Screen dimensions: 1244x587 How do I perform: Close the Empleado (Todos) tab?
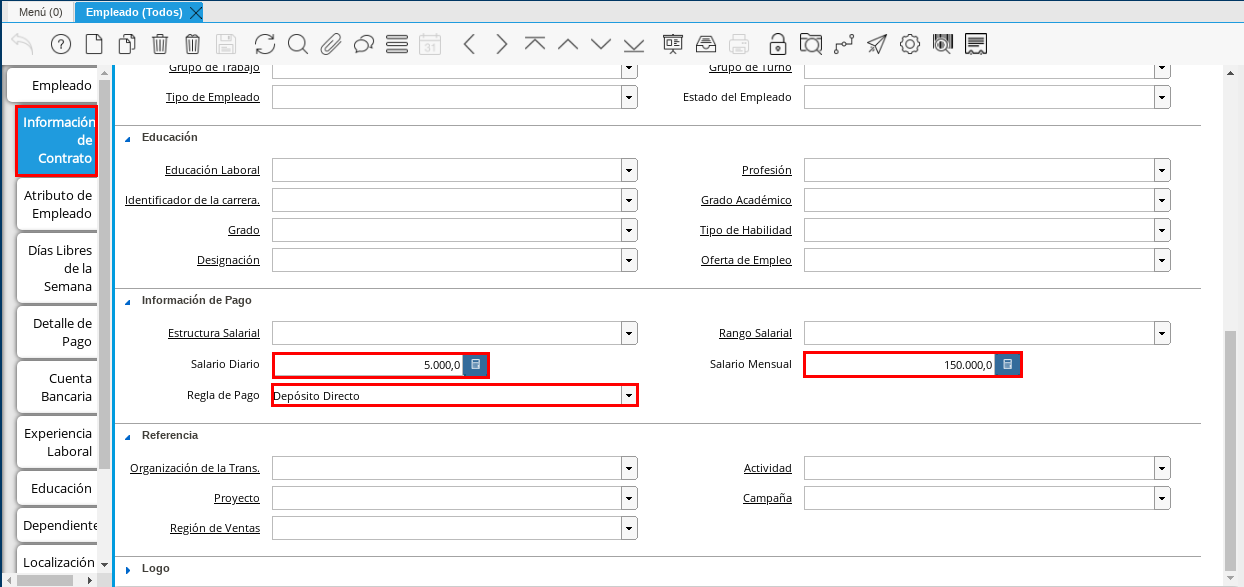pyautogui.click(x=195, y=12)
